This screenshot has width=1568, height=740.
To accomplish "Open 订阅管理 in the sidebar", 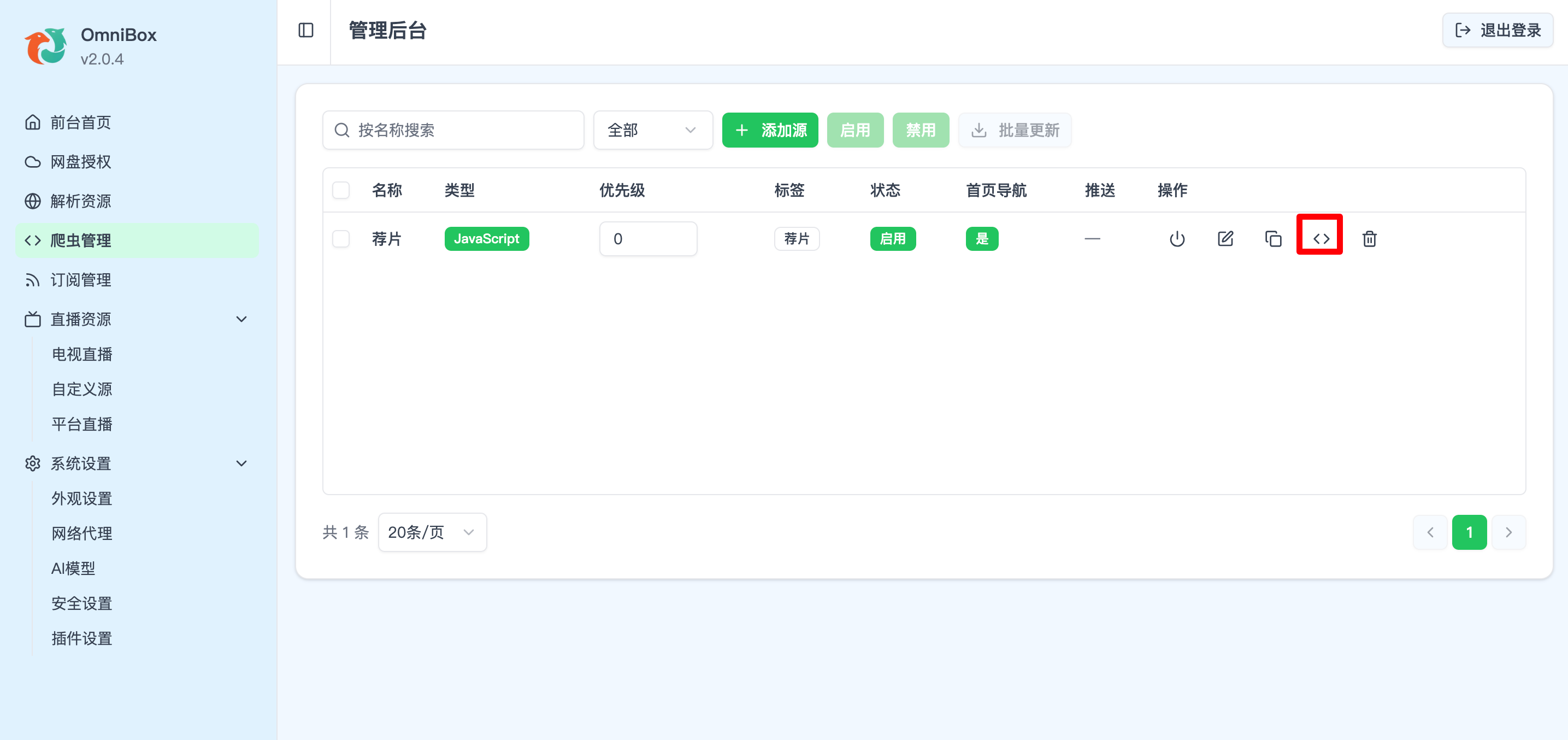I will 80,280.
